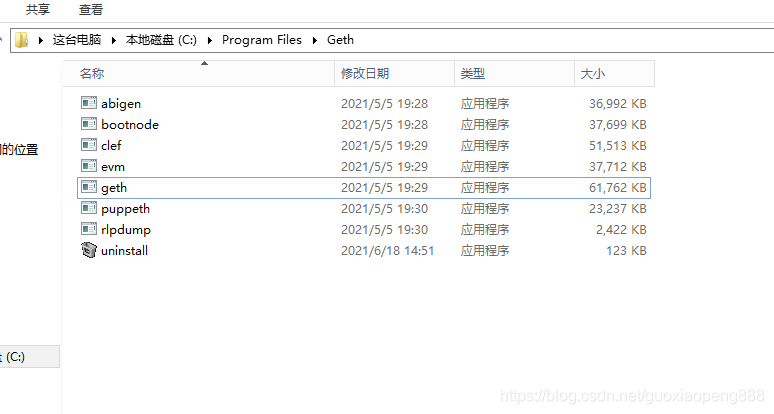Sort by 名称 column header
Image resolution: width=774 pixels, height=414 pixels.
[199, 74]
